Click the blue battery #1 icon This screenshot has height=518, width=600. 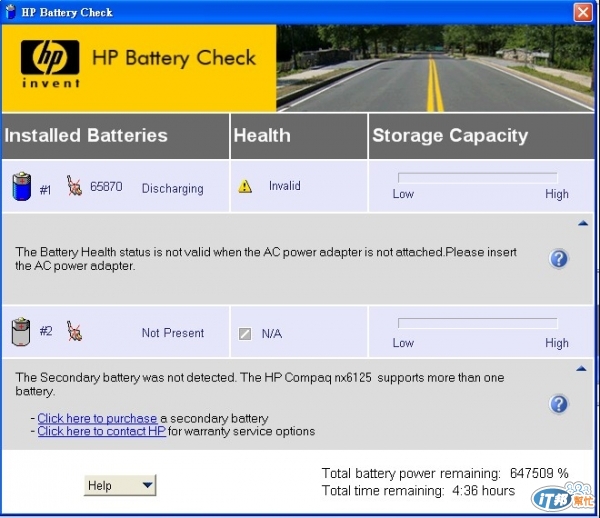22,186
